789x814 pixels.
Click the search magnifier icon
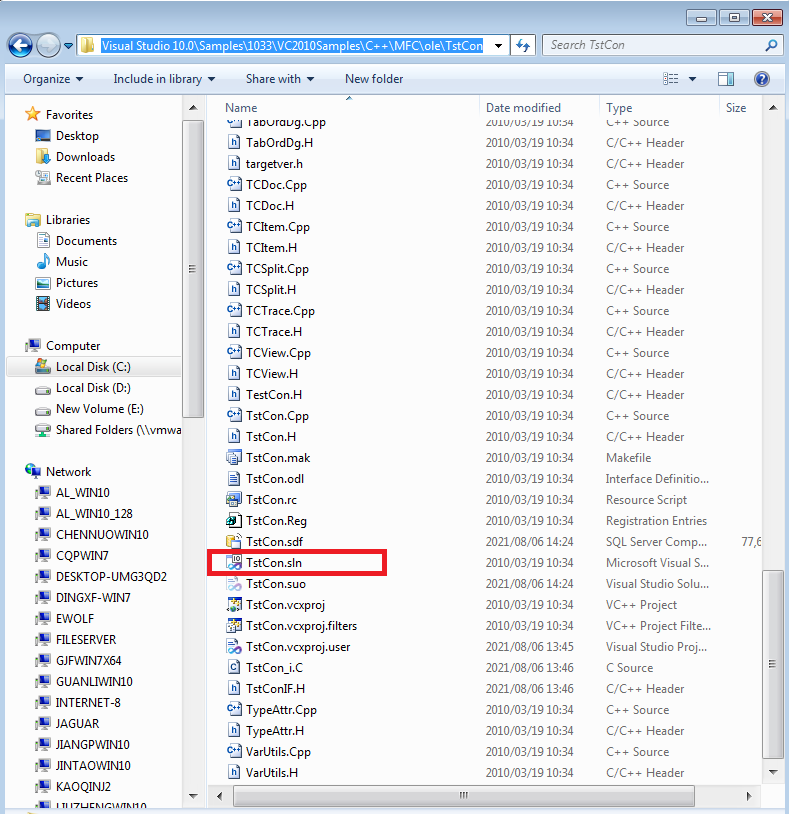pyautogui.click(x=771, y=45)
